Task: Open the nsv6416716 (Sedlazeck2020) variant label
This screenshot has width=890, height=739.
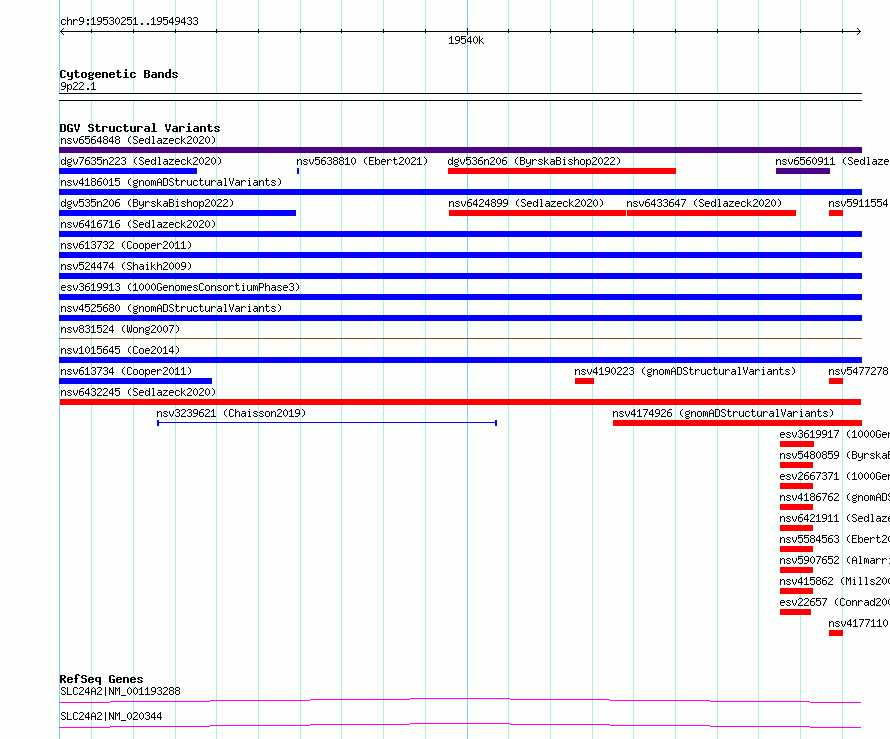Action: pyautogui.click(x=138, y=224)
